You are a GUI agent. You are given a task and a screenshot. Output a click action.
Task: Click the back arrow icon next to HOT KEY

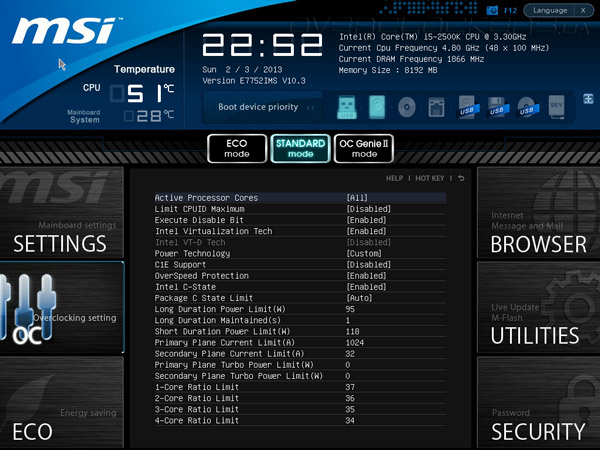click(x=461, y=178)
